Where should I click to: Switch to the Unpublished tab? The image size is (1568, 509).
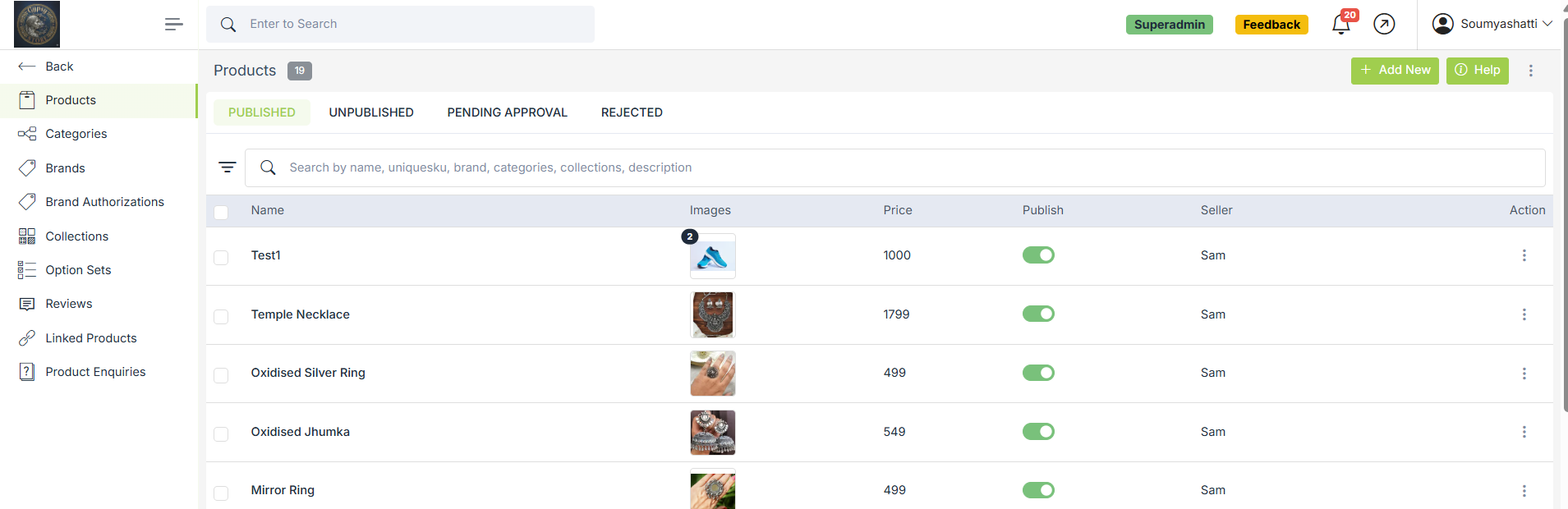pos(371,112)
